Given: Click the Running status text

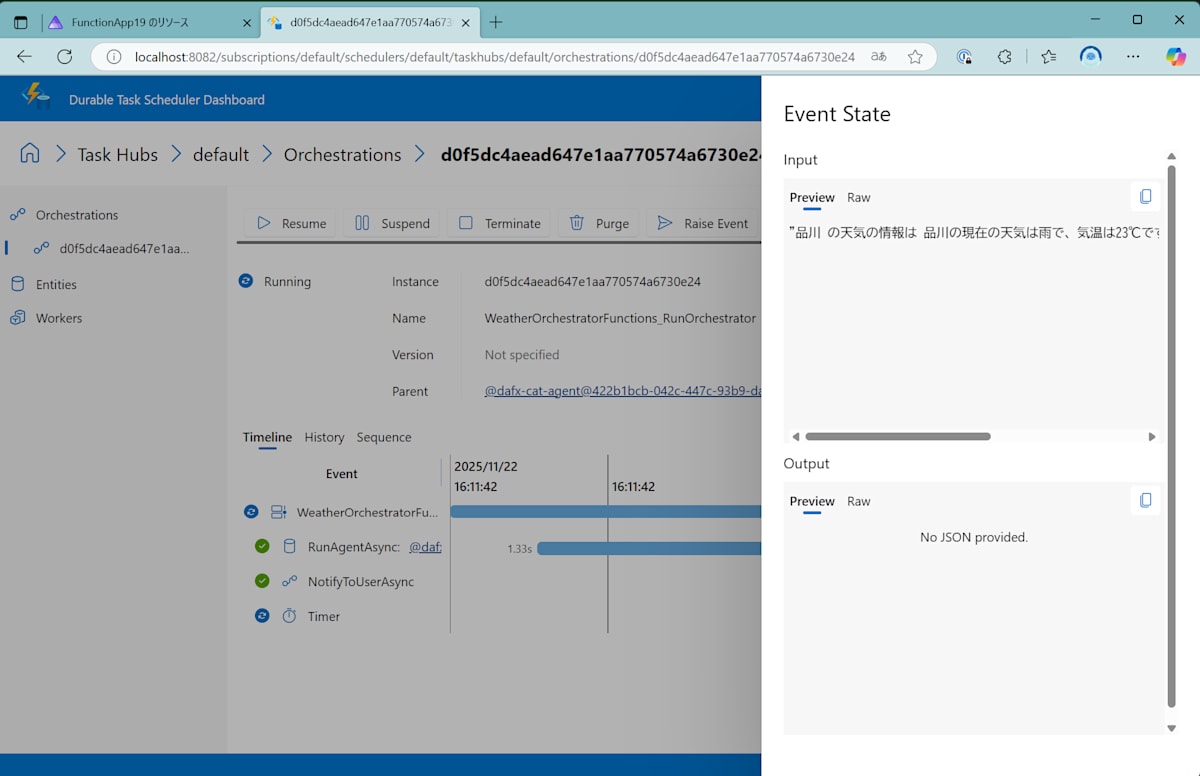Looking at the screenshot, I should click(287, 281).
